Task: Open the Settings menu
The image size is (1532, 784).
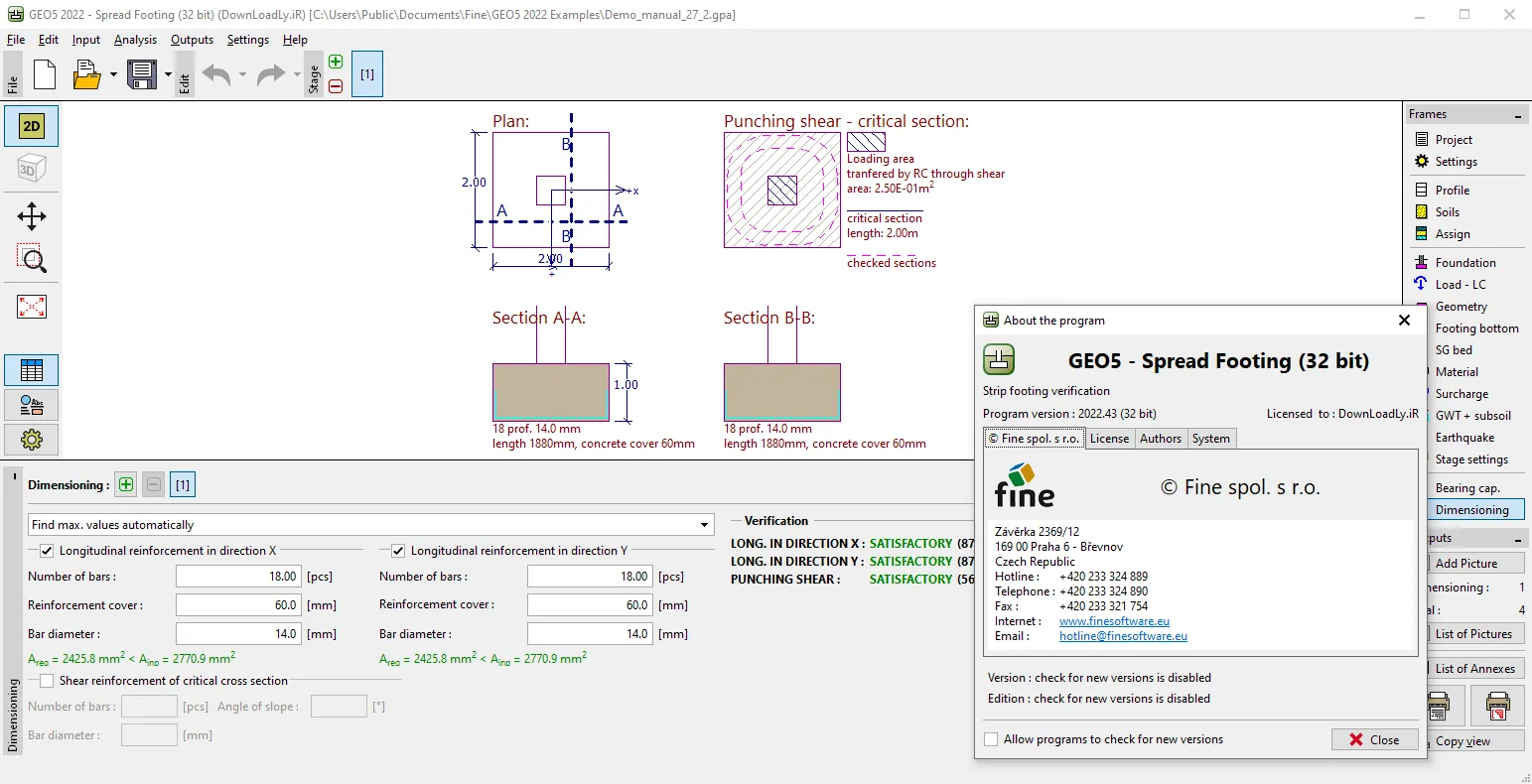Action: [248, 40]
